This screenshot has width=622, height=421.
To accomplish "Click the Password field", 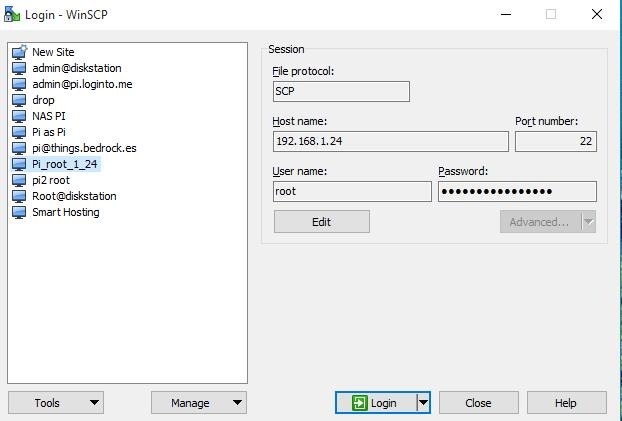I will pyautogui.click(x=517, y=192).
